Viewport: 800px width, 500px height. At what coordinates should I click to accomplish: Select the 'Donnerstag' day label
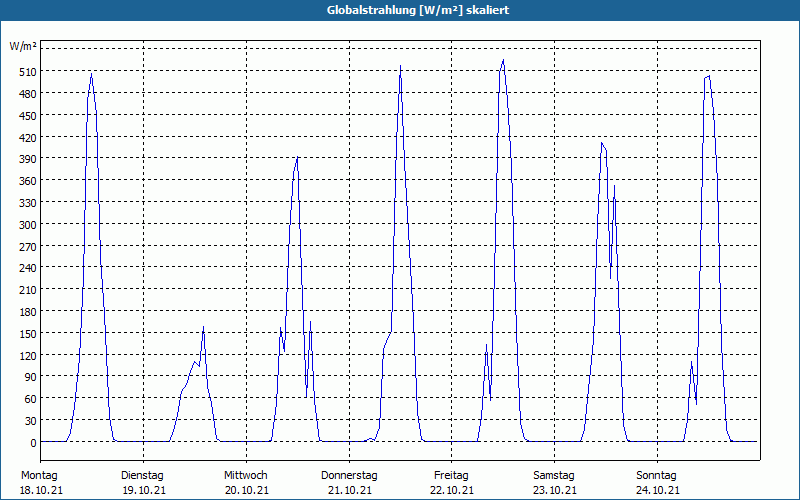point(349,476)
